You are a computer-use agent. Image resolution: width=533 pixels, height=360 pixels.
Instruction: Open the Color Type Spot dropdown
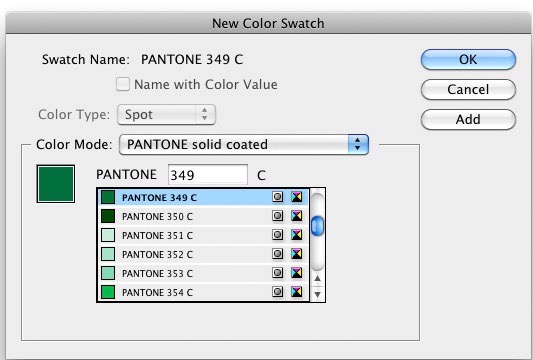click(x=166, y=115)
